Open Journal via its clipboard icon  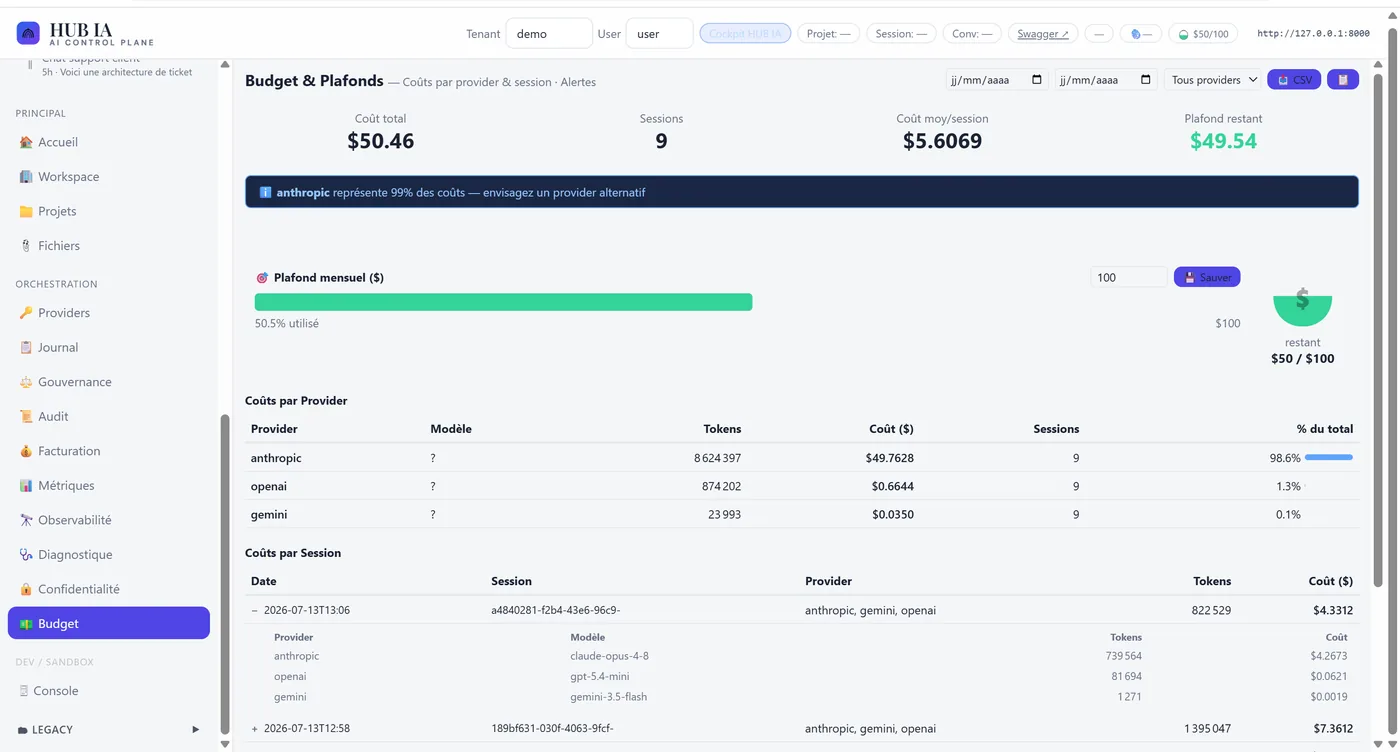26,348
